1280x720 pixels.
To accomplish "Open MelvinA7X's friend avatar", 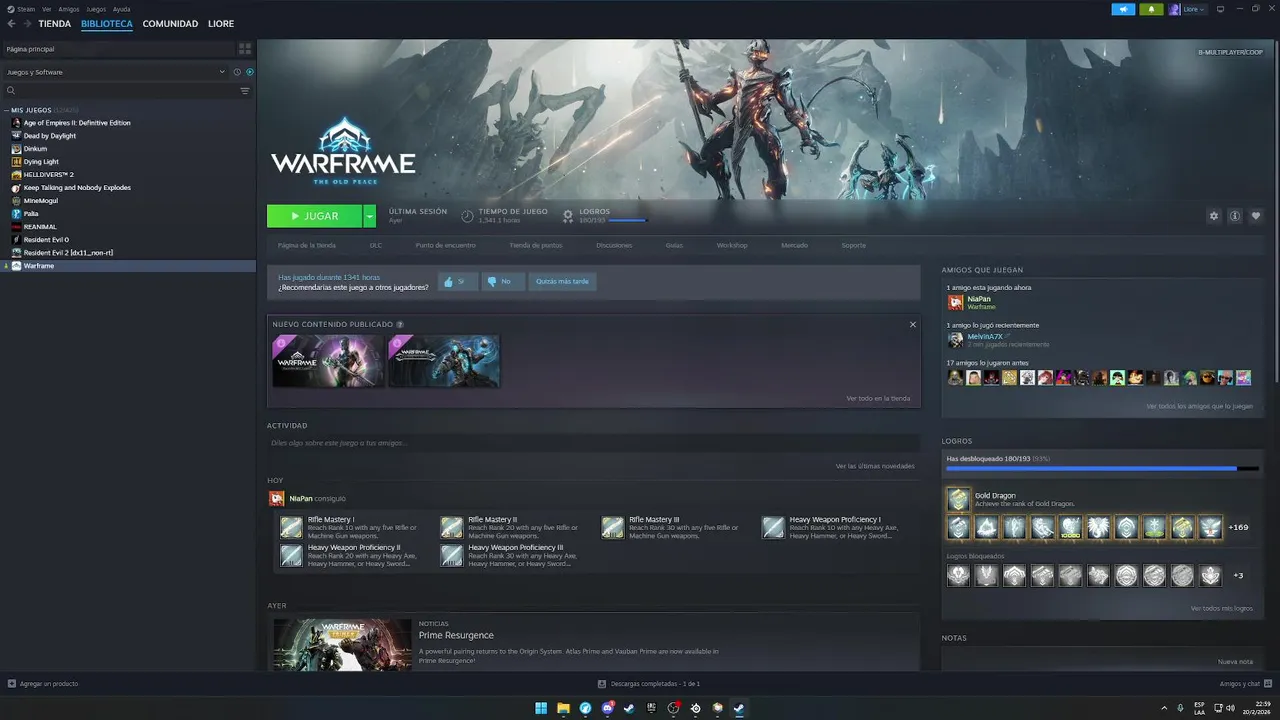I will (x=955, y=340).
